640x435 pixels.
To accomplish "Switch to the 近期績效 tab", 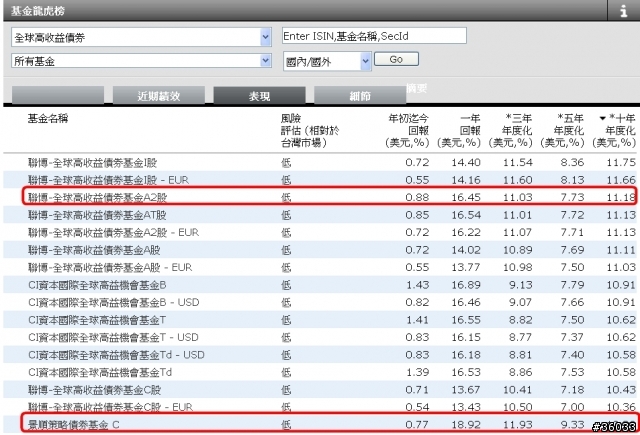I will (158, 95).
